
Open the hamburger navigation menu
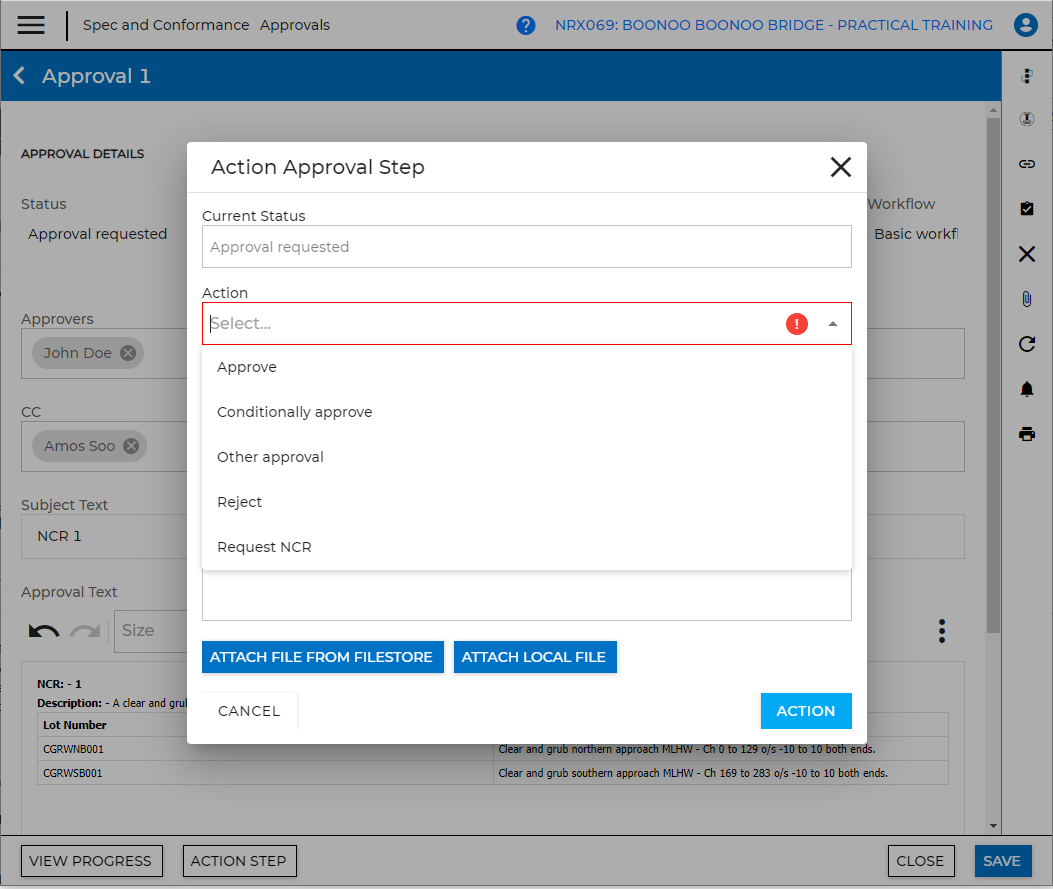[31, 25]
